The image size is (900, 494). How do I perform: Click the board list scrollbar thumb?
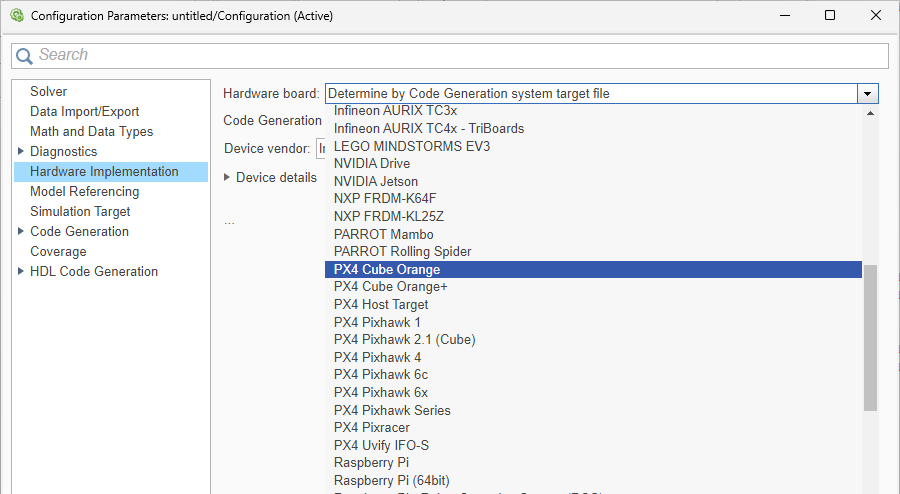870,337
